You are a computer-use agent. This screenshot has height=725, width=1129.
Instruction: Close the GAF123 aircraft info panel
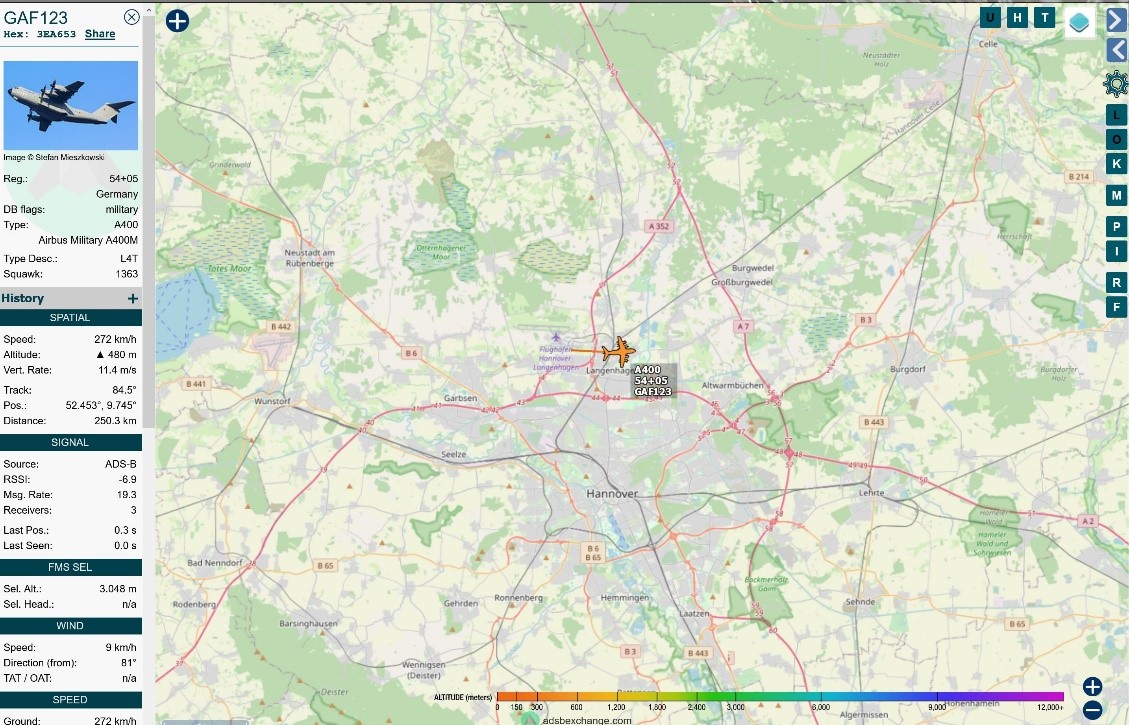pos(132,17)
